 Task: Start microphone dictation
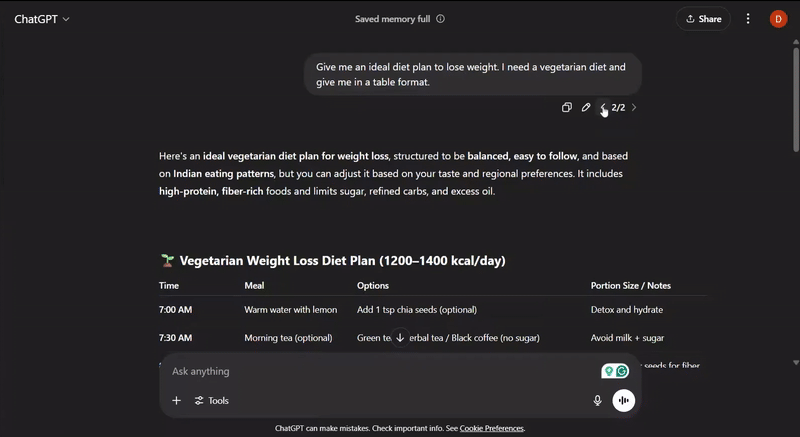[x=598, y=400]
